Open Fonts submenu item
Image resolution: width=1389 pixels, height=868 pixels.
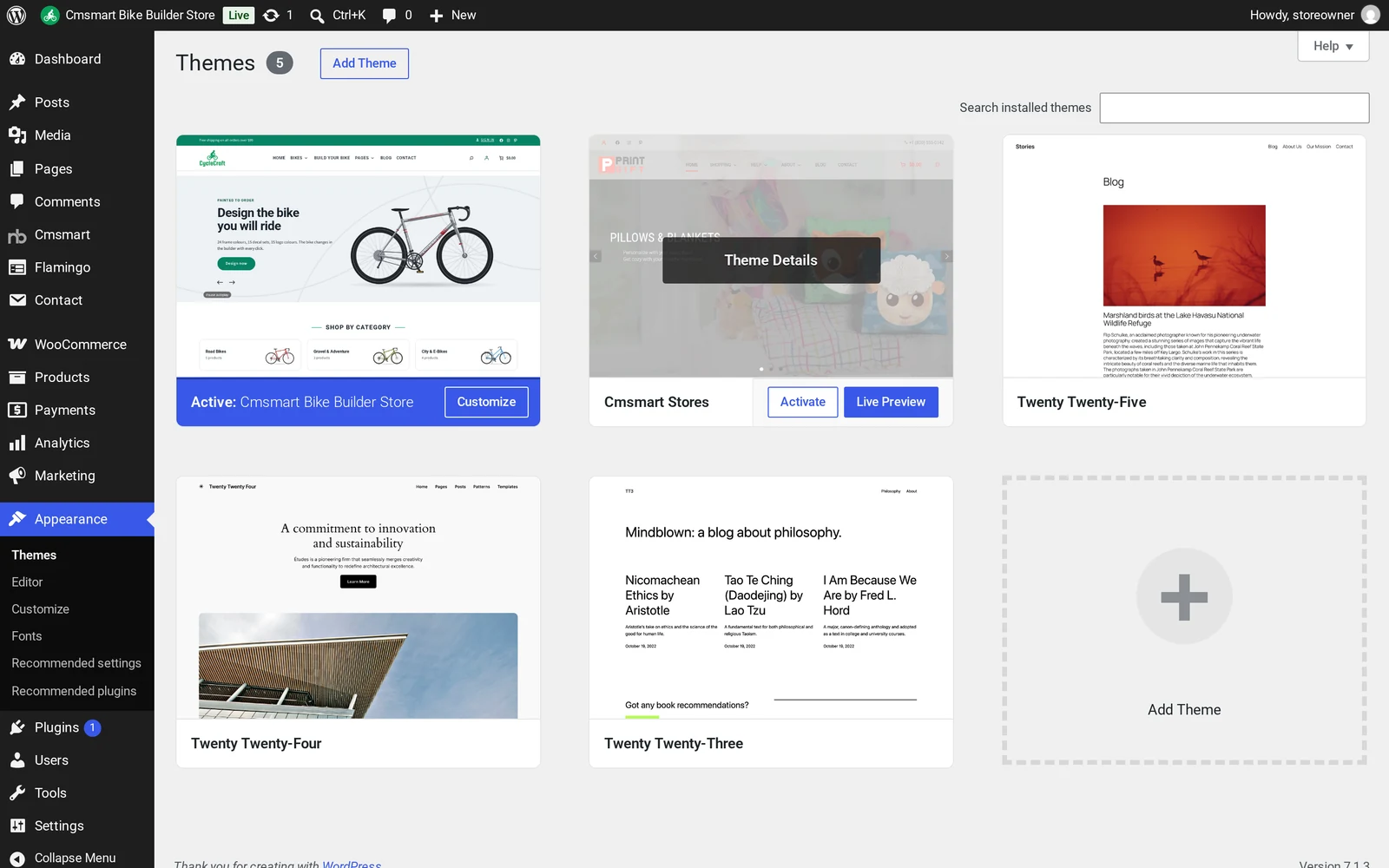(27, 636)
